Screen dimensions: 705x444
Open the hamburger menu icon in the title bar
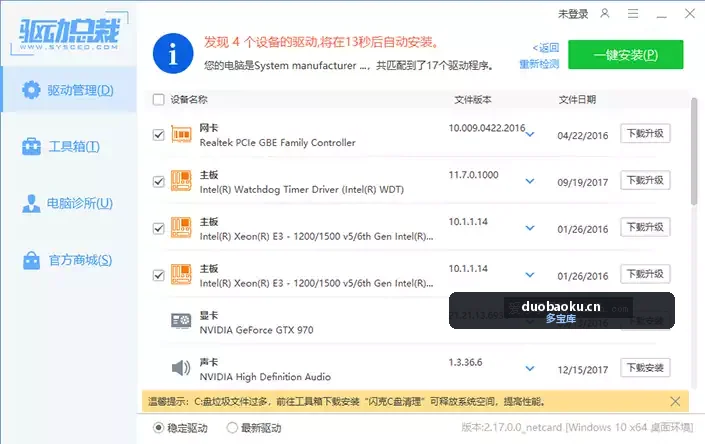[x=633, y=14]
